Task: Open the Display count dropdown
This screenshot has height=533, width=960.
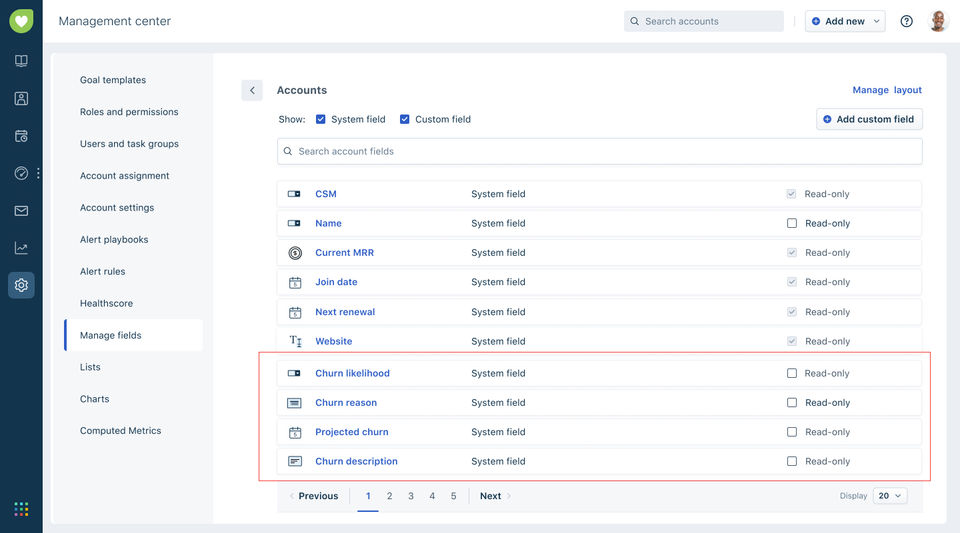Action: [889, 496]
